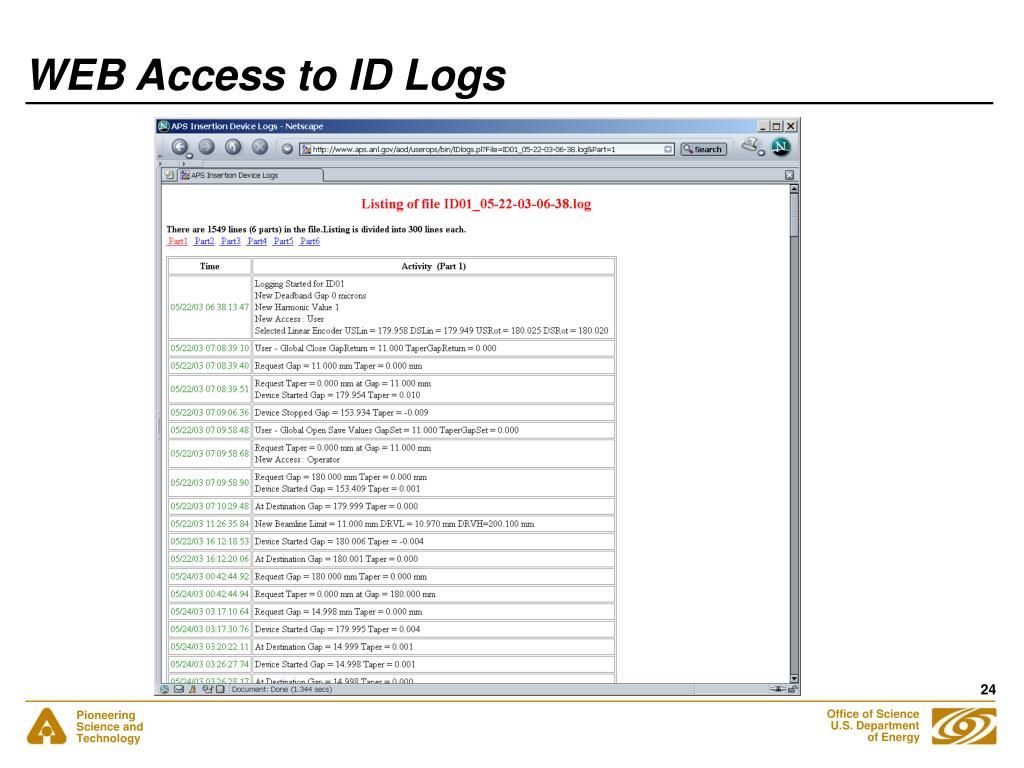Click 'User - Global Close GapReturn' entry

tap(376, 348)
